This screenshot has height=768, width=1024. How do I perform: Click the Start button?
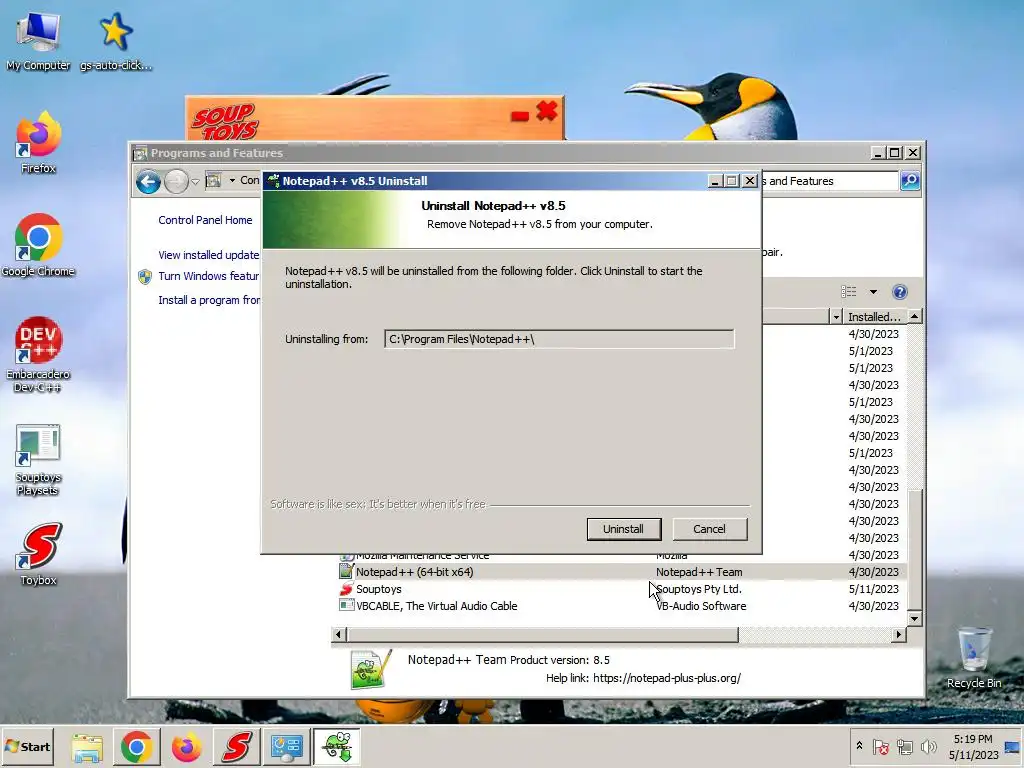[x=27, y=746]
